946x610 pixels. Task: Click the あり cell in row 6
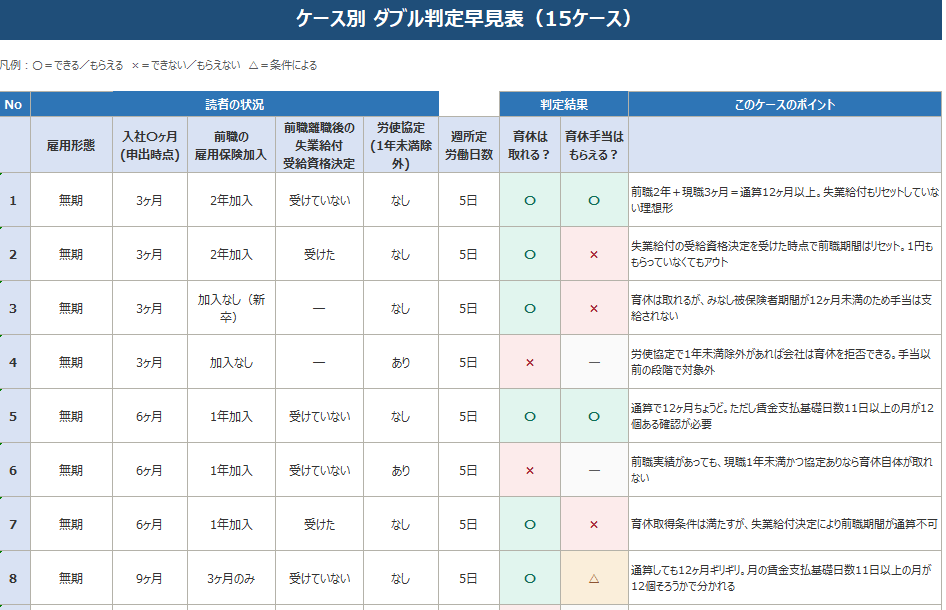[x=401, y=470]
